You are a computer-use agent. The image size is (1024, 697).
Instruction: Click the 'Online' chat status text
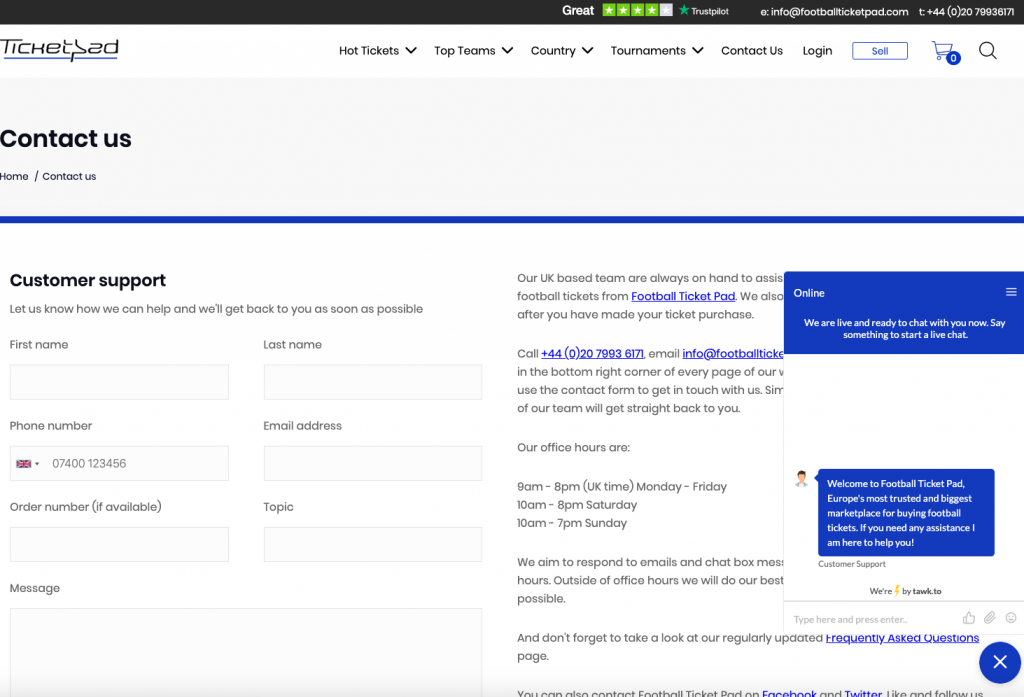tap(808, 293)
